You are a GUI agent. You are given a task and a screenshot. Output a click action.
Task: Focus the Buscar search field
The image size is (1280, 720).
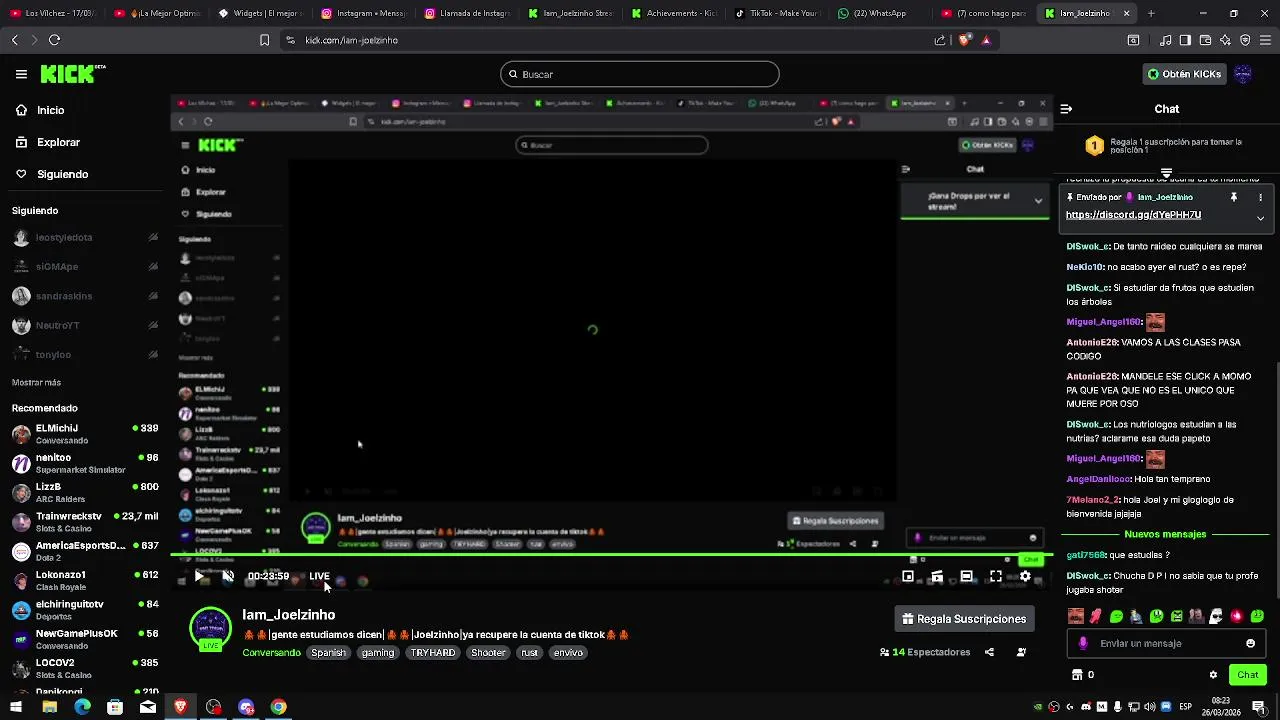[x=640, y=74]
